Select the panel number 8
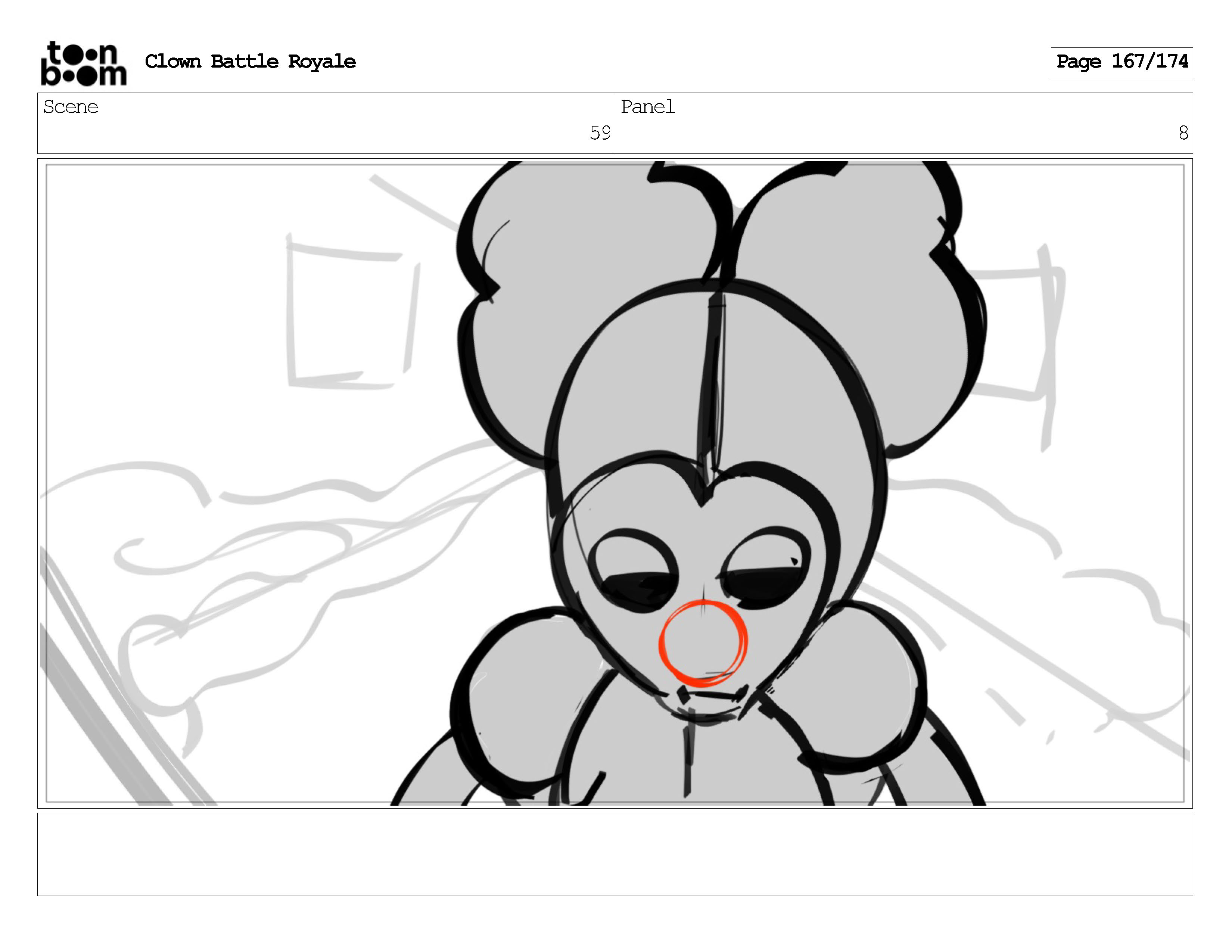Viewport: 1232px width, 952px height. point(1183,133)
